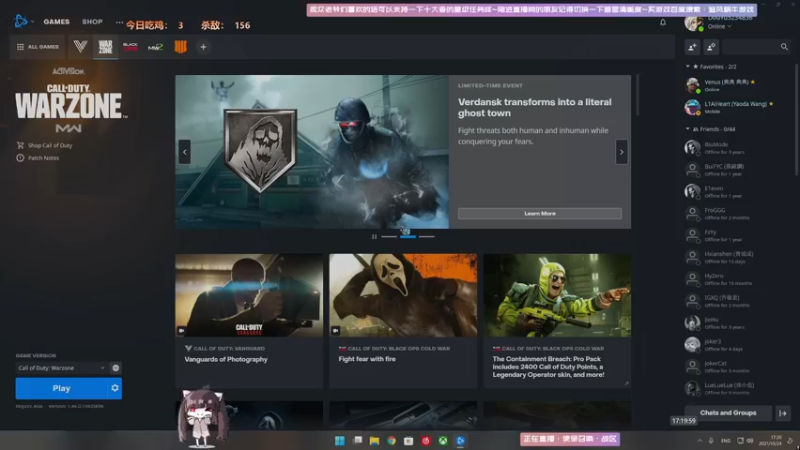Image resolution: width=800 pixels, height=450 pixels.
Task: Select friend BiuMode in the list
Action: 737,148
